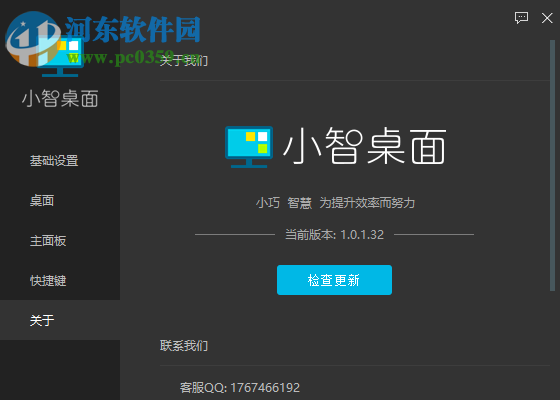560x400 pixels.
Task: Click the slogan 小巧 智慧 为提升效率而努力
Action: coord(335,203)
